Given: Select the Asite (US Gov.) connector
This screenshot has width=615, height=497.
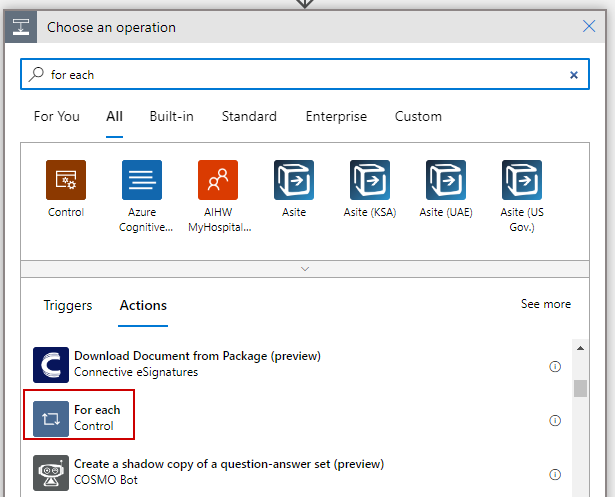Looking at the screenshot, I should click(521, 181).
